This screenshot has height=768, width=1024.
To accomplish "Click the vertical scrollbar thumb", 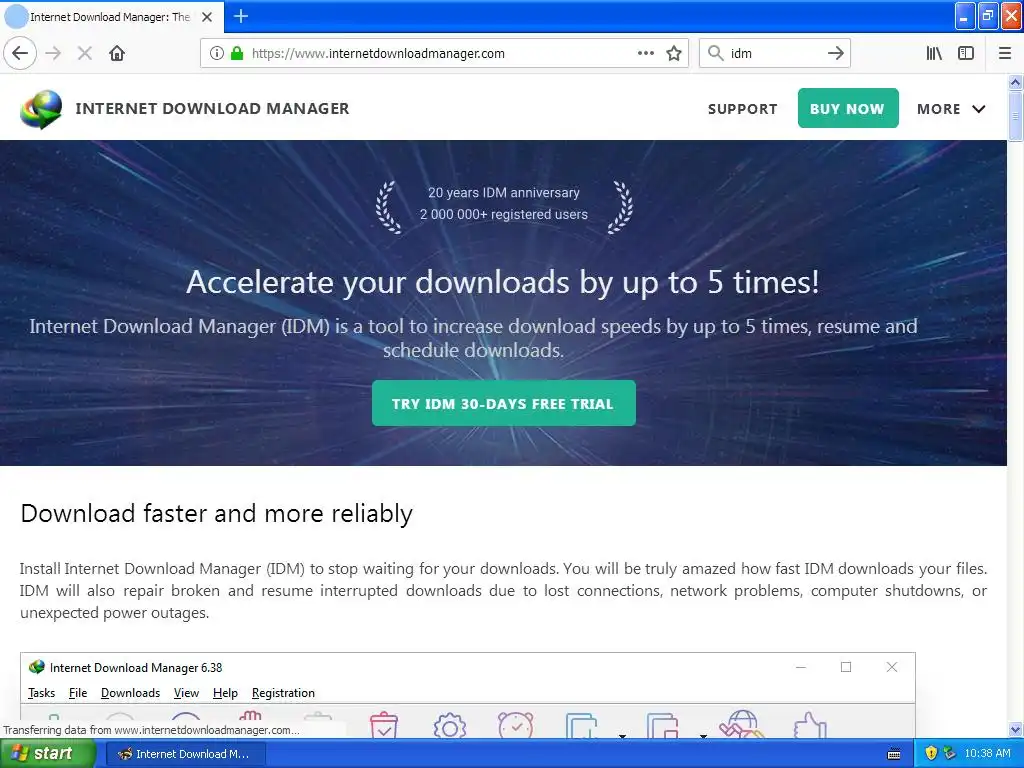I will tap(1015, 116).
